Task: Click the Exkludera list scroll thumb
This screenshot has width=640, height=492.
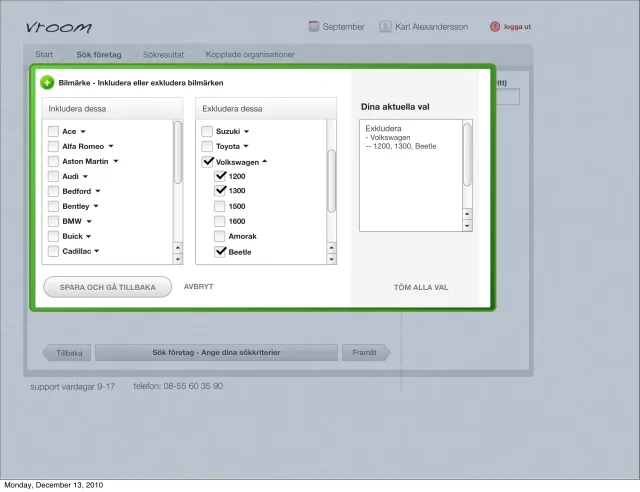Action: tap(331, 181)
